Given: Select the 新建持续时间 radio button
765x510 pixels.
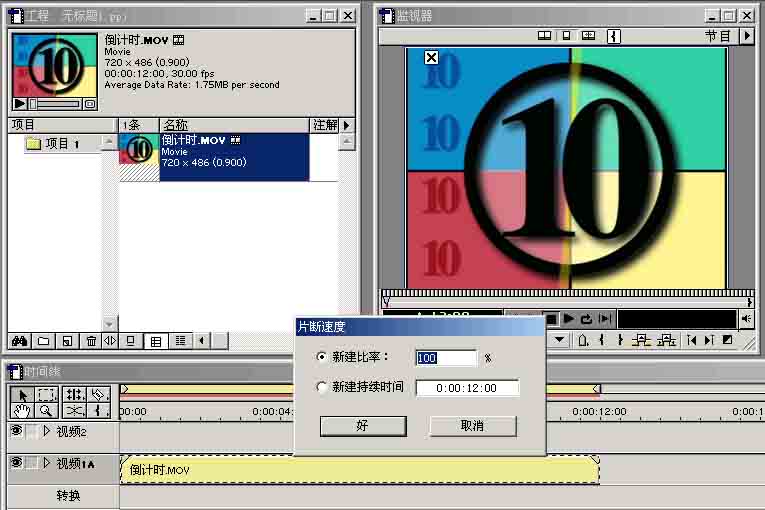Looking at the screenshot, I should coord(321,387).
